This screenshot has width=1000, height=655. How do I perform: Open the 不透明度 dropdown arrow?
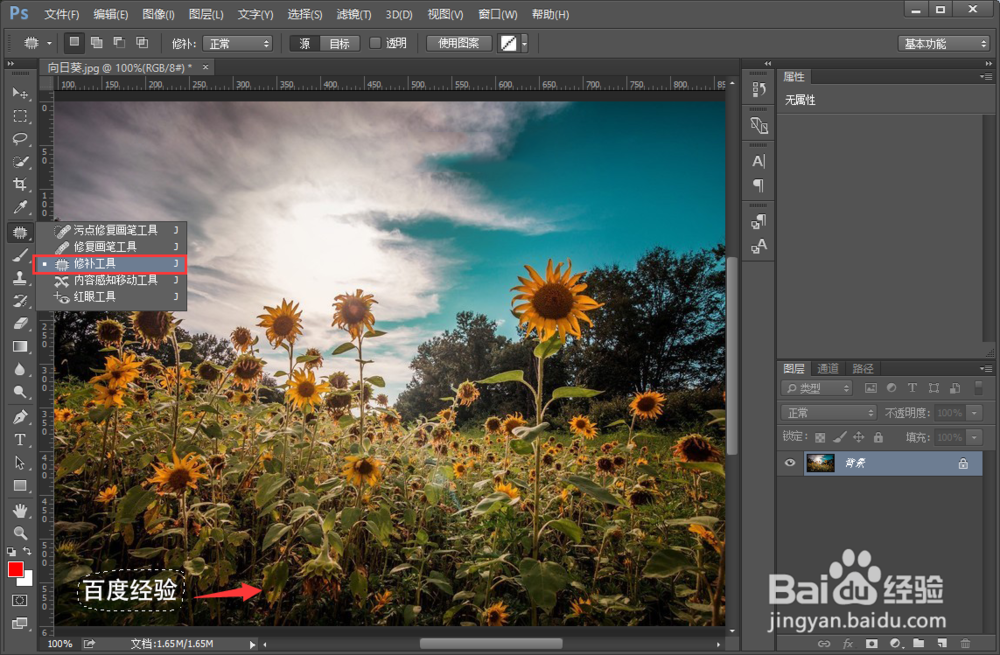point(974,413)
